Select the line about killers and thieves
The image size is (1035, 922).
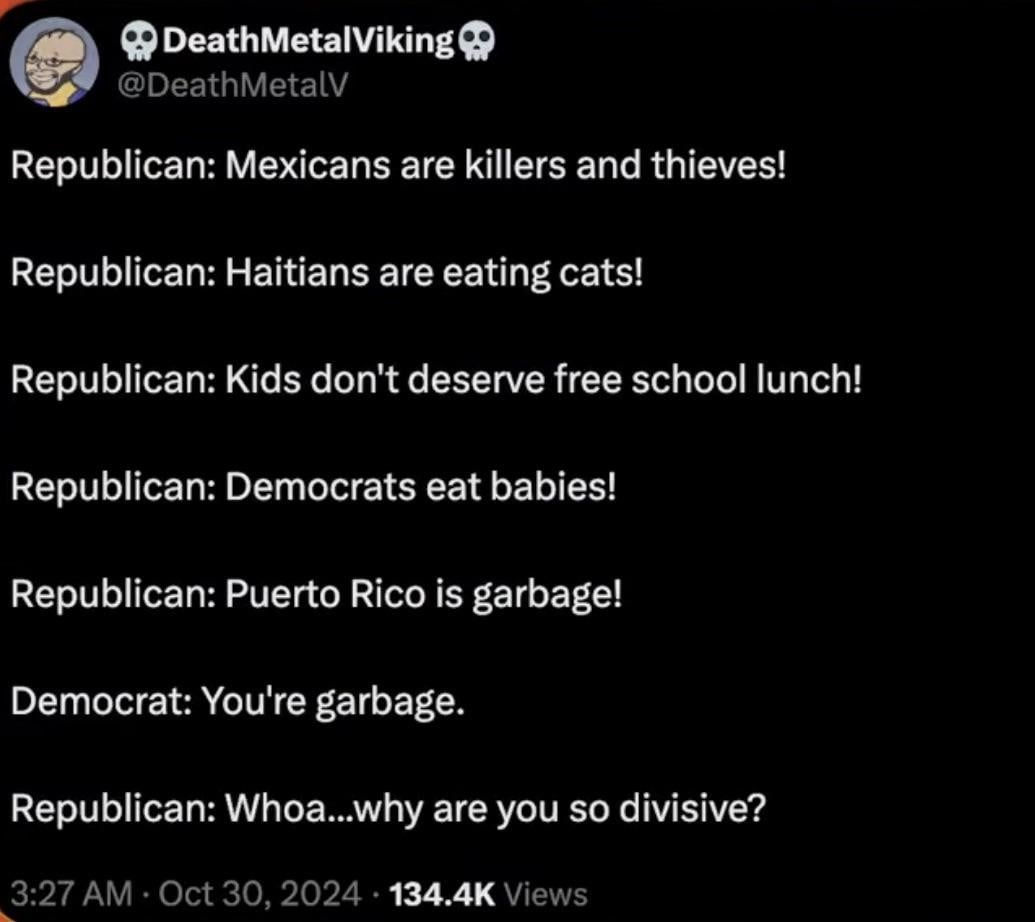tap(399, 164)
